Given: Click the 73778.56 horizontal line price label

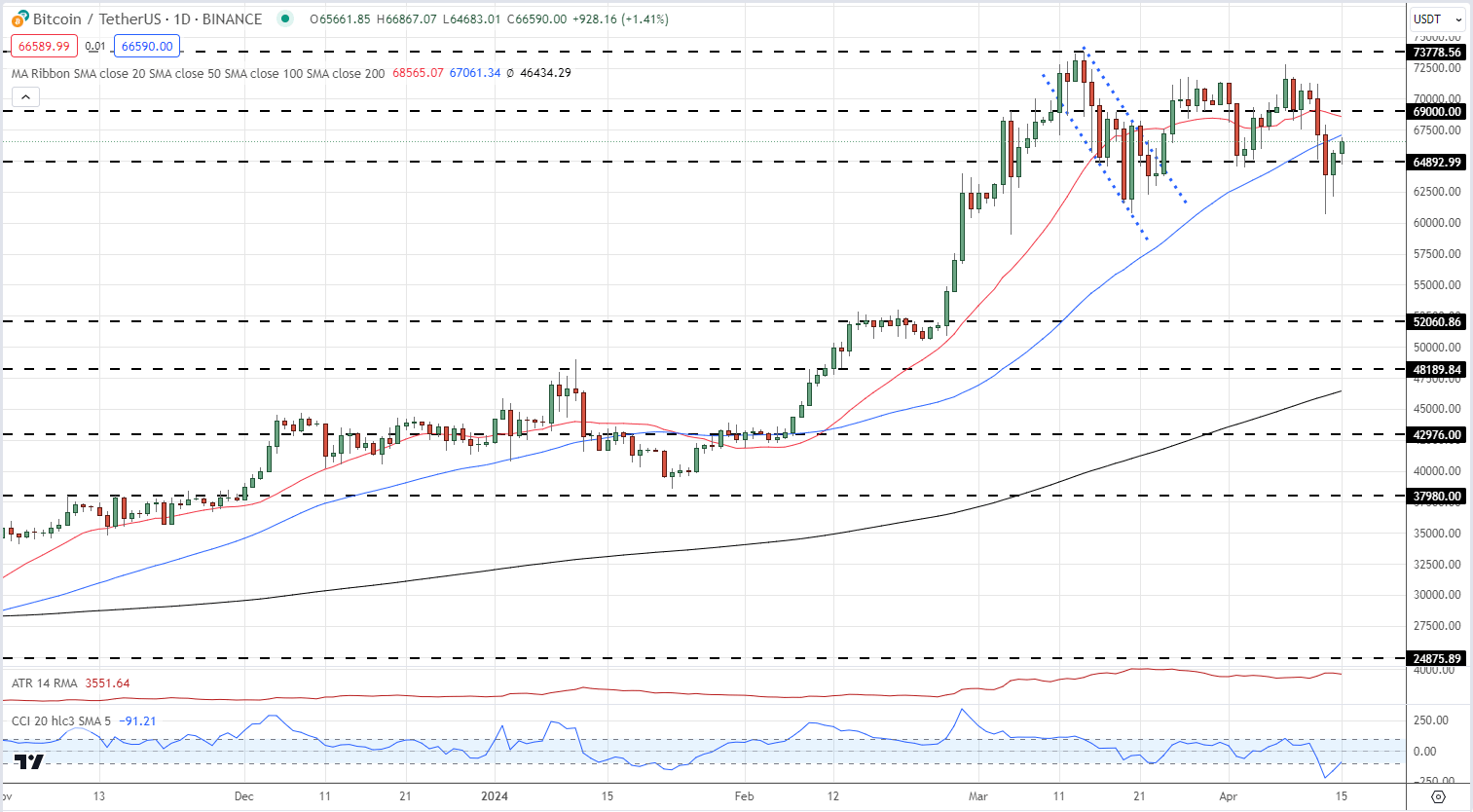Looking at the screenshot, I should [x=1437, y=53].
